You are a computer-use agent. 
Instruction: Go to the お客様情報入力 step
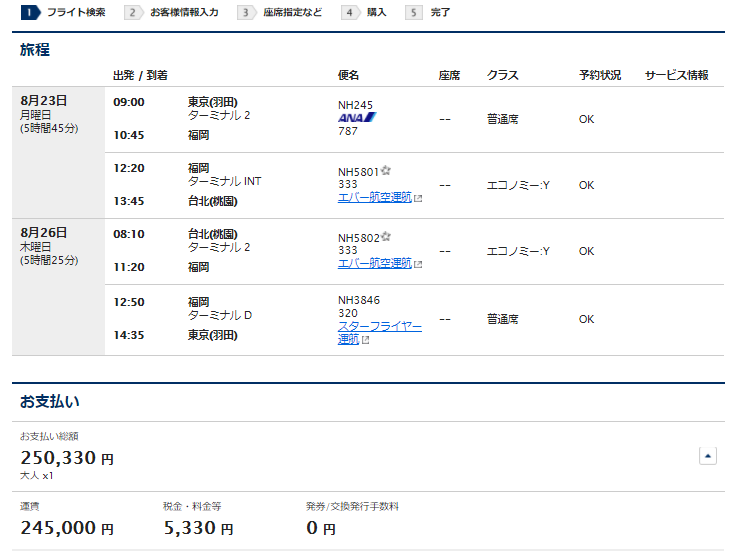184,13
